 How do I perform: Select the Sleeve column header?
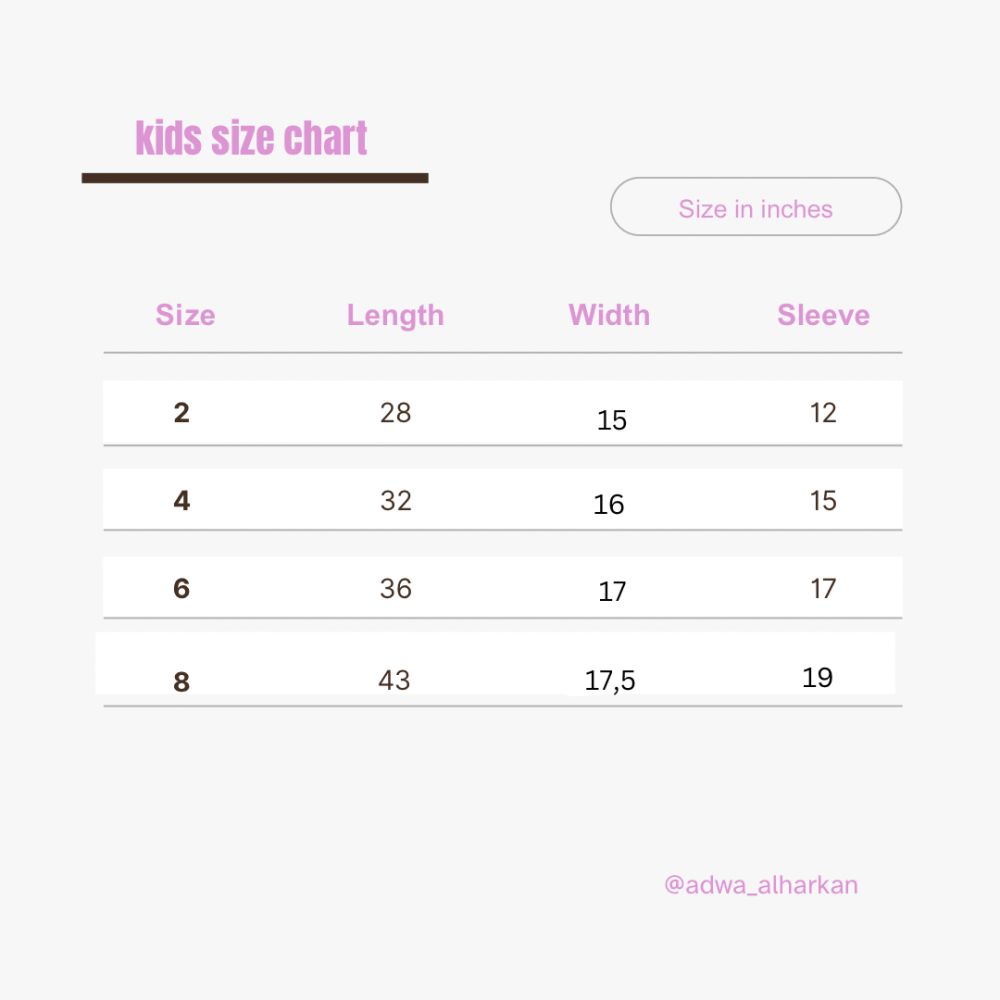click(823, 315)
